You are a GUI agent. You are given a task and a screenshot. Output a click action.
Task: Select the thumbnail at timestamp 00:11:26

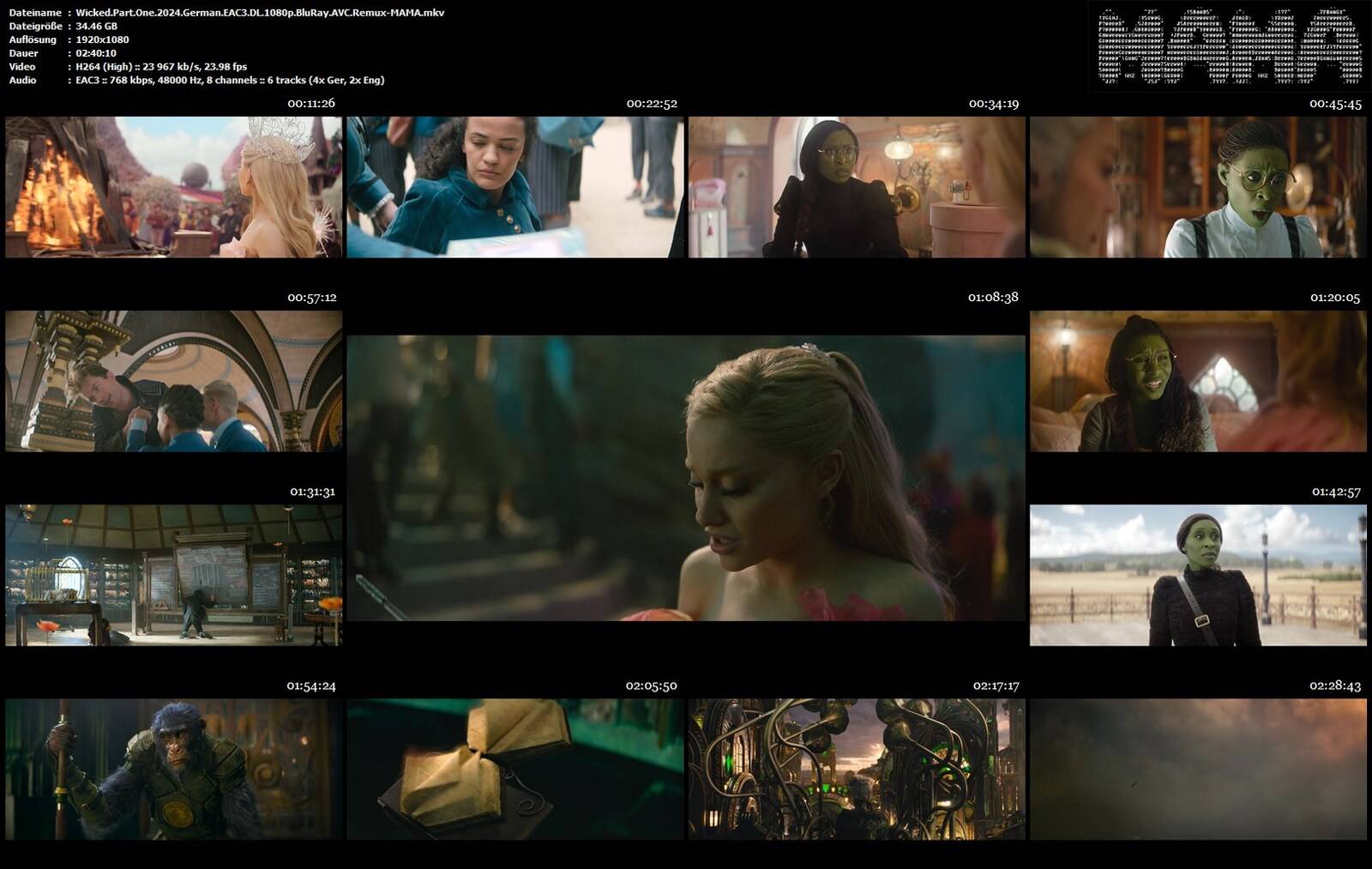pyautogui.click(x=174, y=187)
